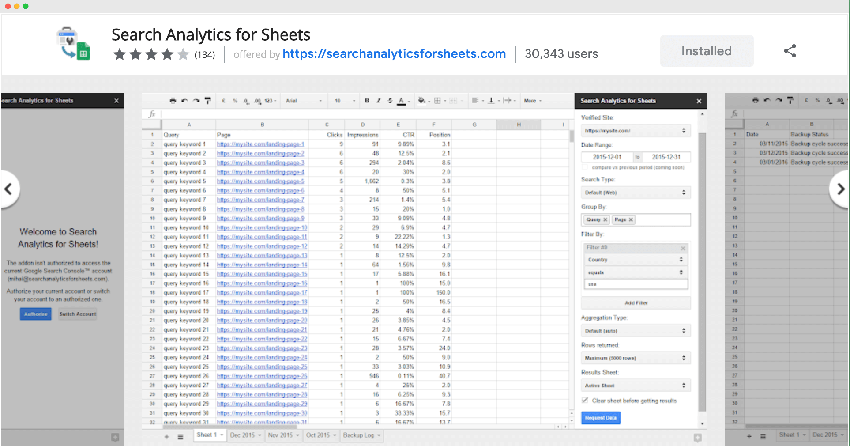The width and height of the screenshot is (850, 446).
Task: Click the share icon beside Installed
Action: [x=790, y=50]
